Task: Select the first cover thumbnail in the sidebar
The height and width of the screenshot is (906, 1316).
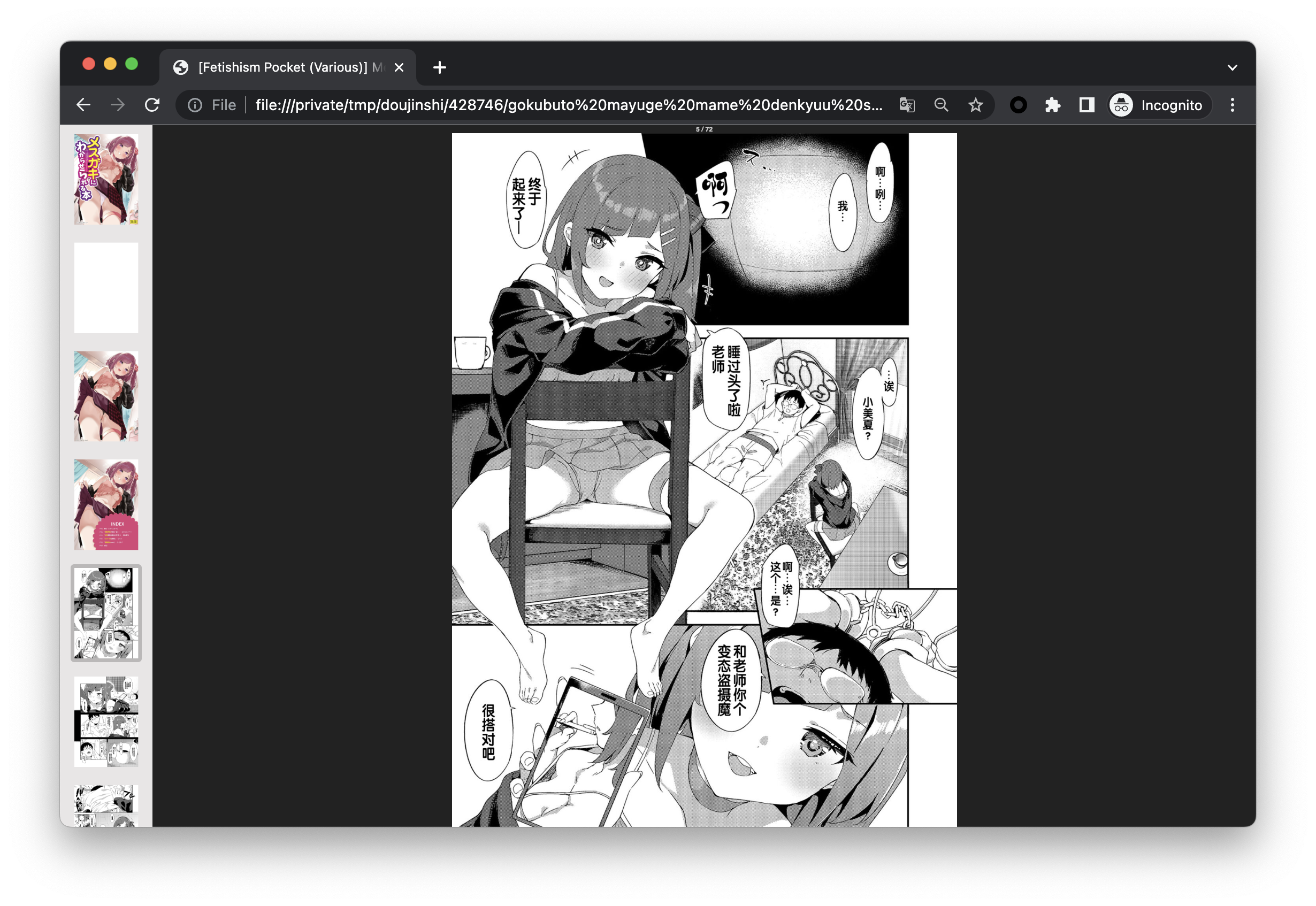Action: point(106,179)
